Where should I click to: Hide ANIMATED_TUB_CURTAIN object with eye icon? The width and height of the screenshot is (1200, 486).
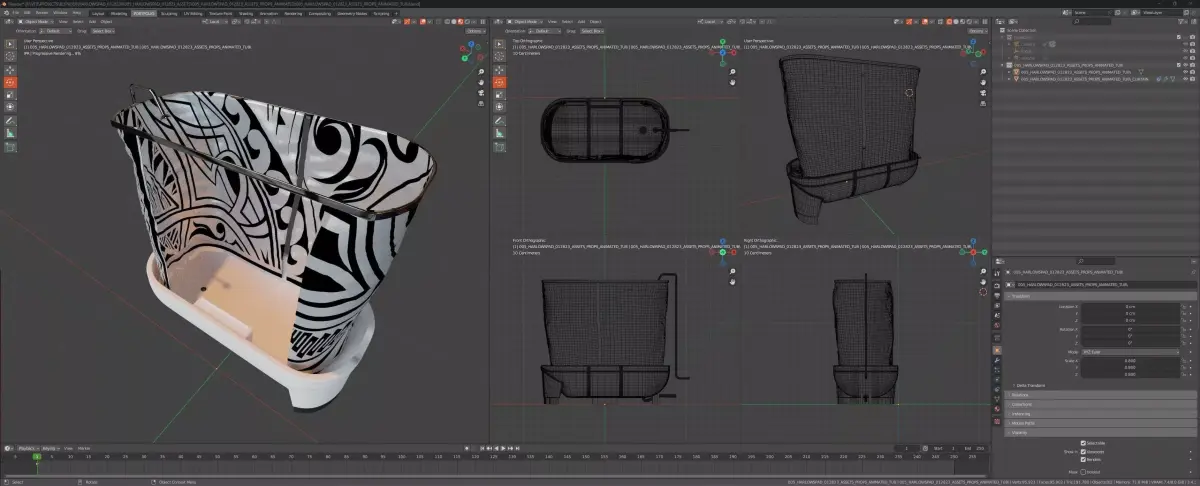[x=1185, y=79]
